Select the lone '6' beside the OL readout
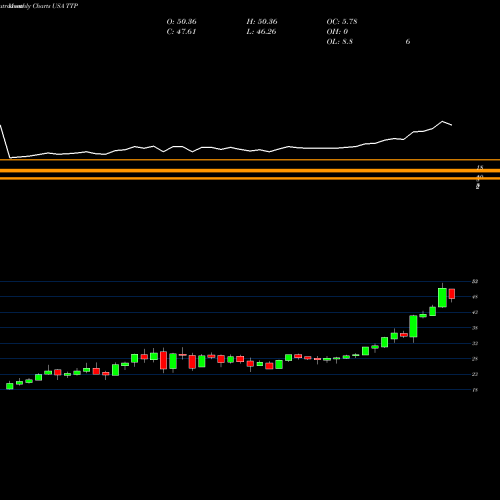 click(408, 41)
